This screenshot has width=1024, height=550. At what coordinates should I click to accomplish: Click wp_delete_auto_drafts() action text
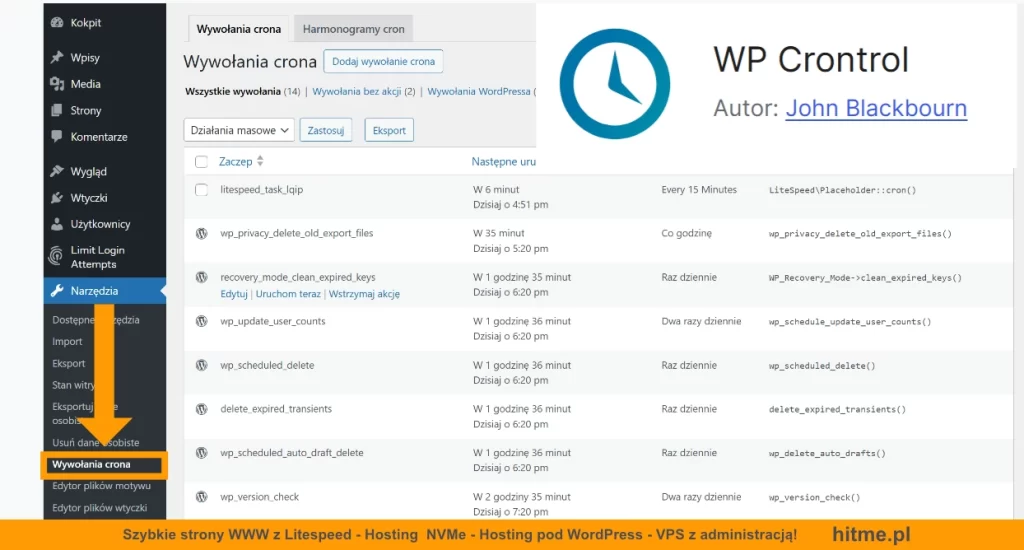(827, 453)
